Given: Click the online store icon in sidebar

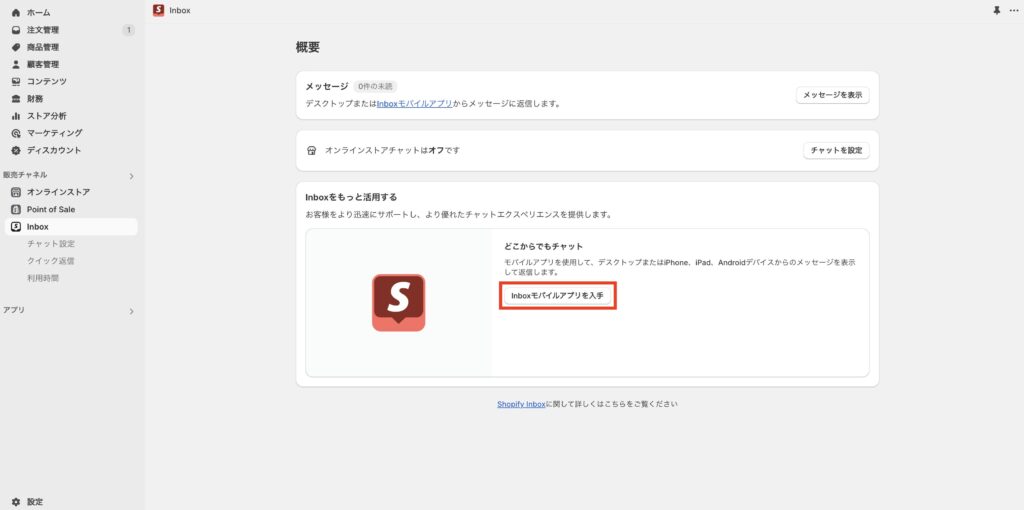Looking at the screenshot, I should click(16, 192).
